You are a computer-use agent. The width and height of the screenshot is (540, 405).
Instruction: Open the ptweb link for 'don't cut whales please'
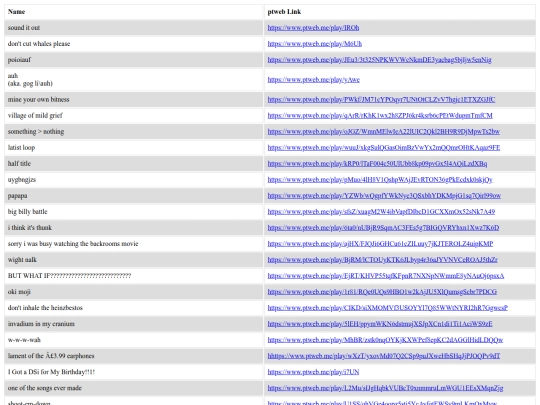314,44
